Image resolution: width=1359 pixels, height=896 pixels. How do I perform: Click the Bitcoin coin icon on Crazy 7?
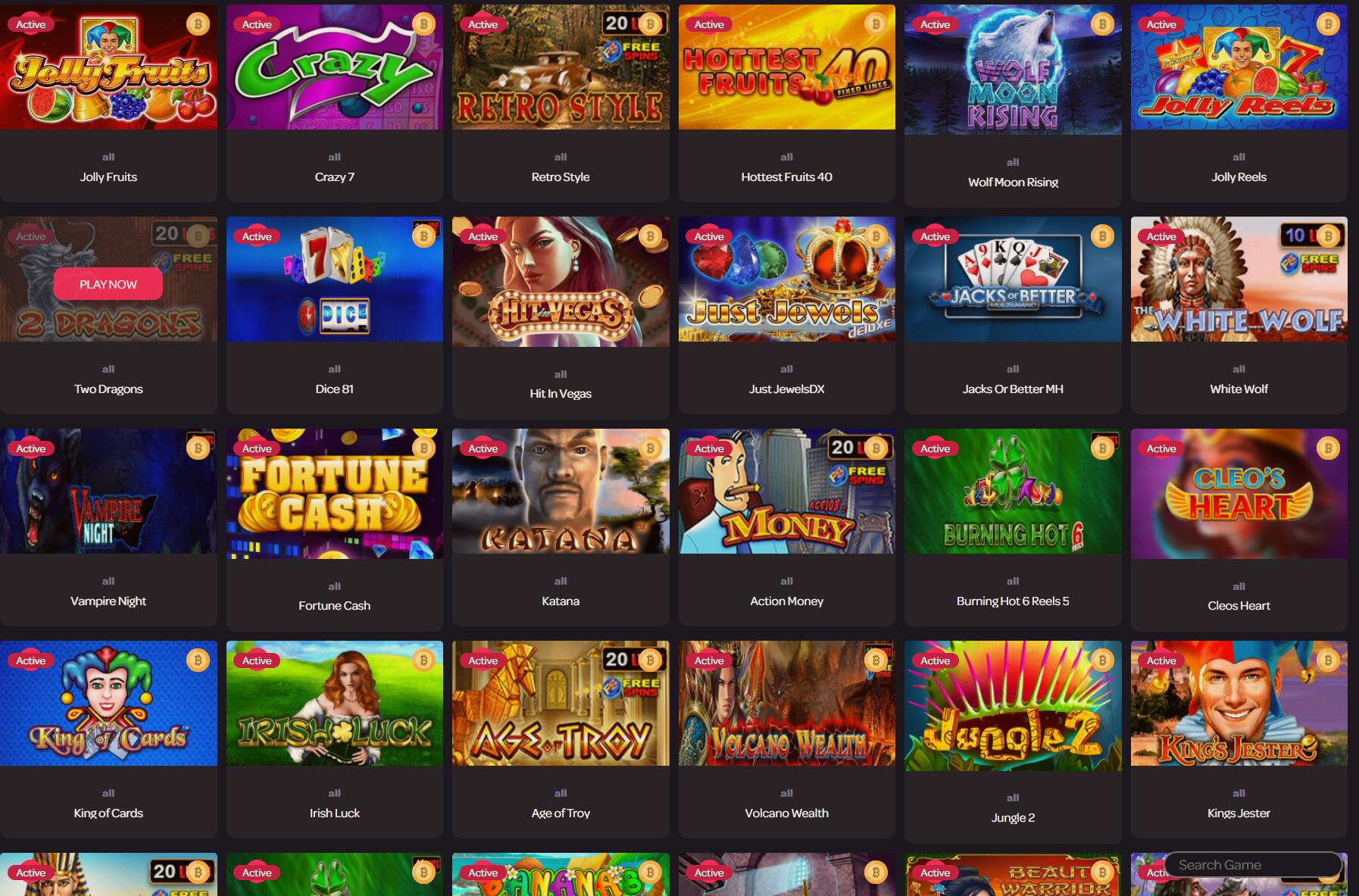pyautogui.click(x=423, y=24)
